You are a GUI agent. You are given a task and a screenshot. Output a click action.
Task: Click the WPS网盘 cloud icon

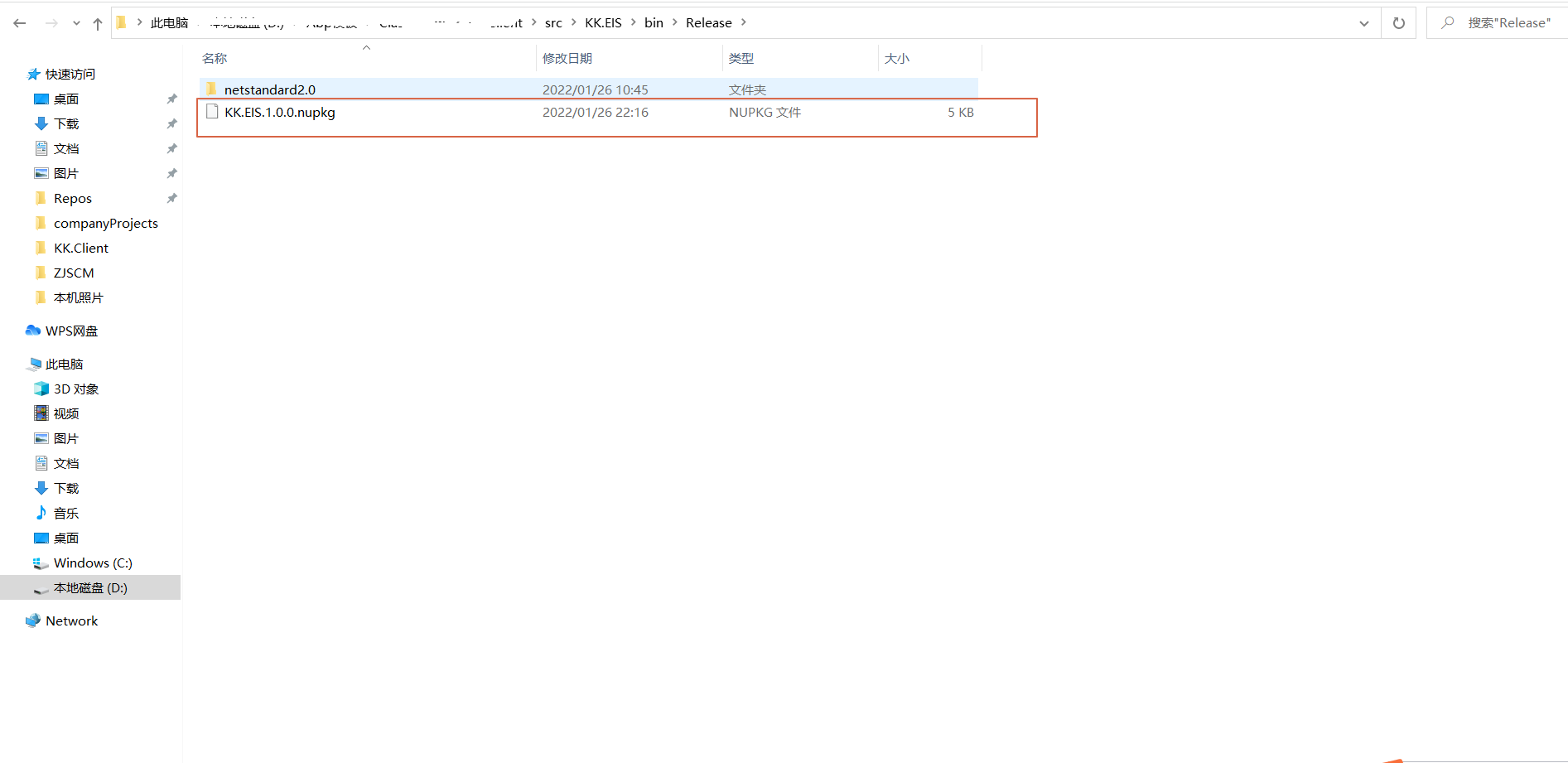(x=33, y=331)
